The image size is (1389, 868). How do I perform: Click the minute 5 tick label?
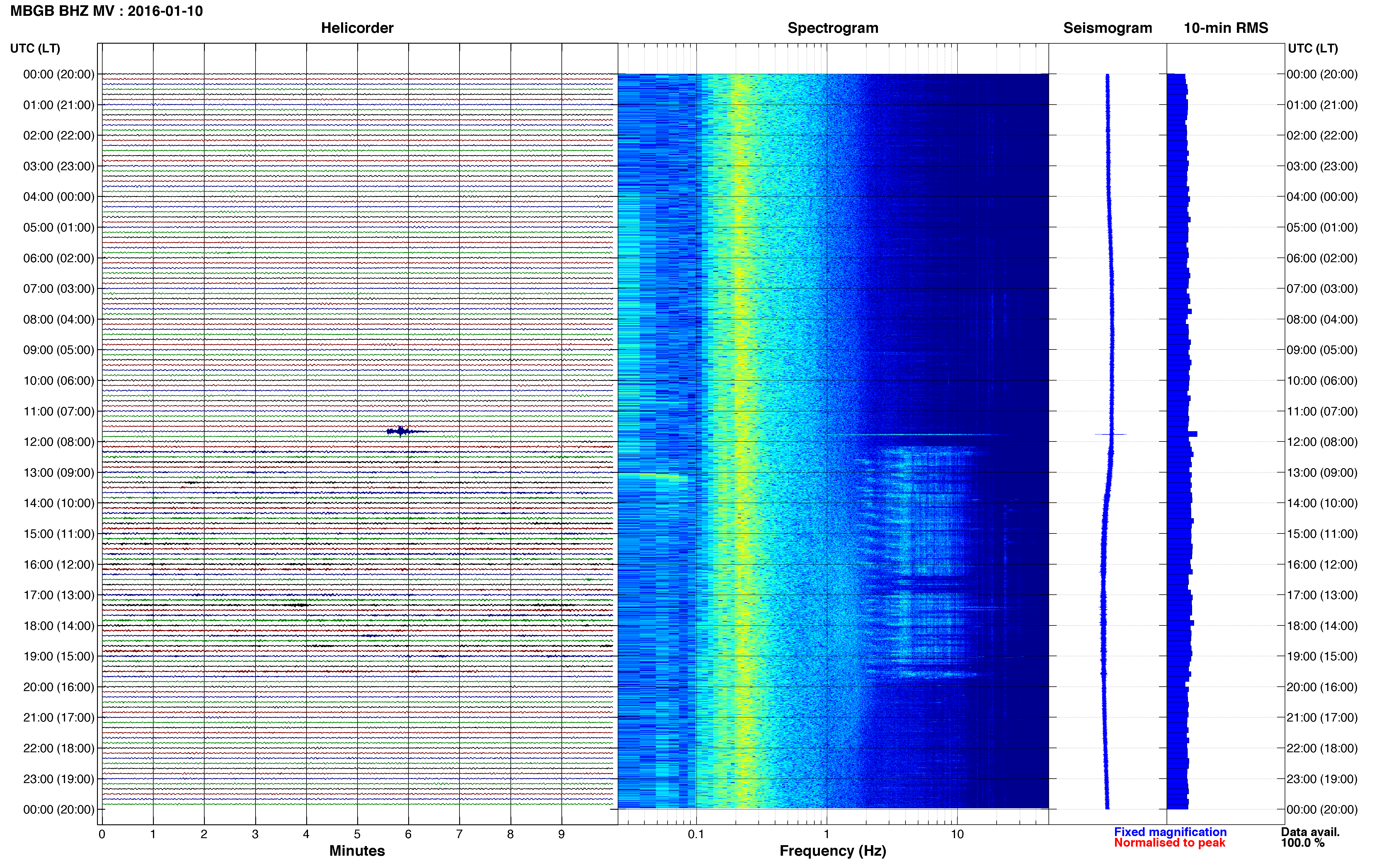357,834
